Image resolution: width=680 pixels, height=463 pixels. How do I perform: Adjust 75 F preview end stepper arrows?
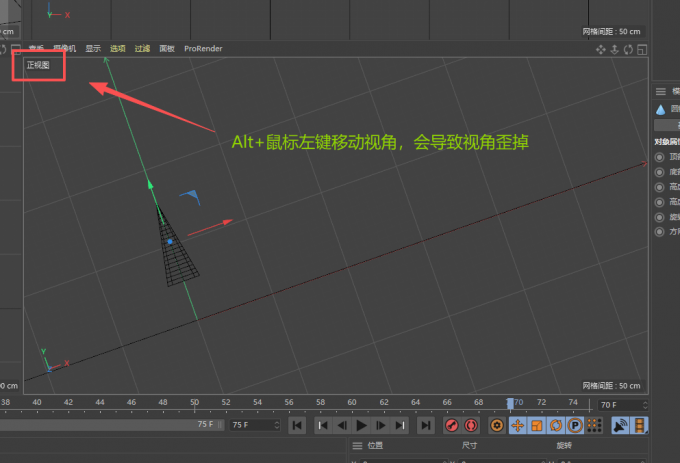coord(277,425)
